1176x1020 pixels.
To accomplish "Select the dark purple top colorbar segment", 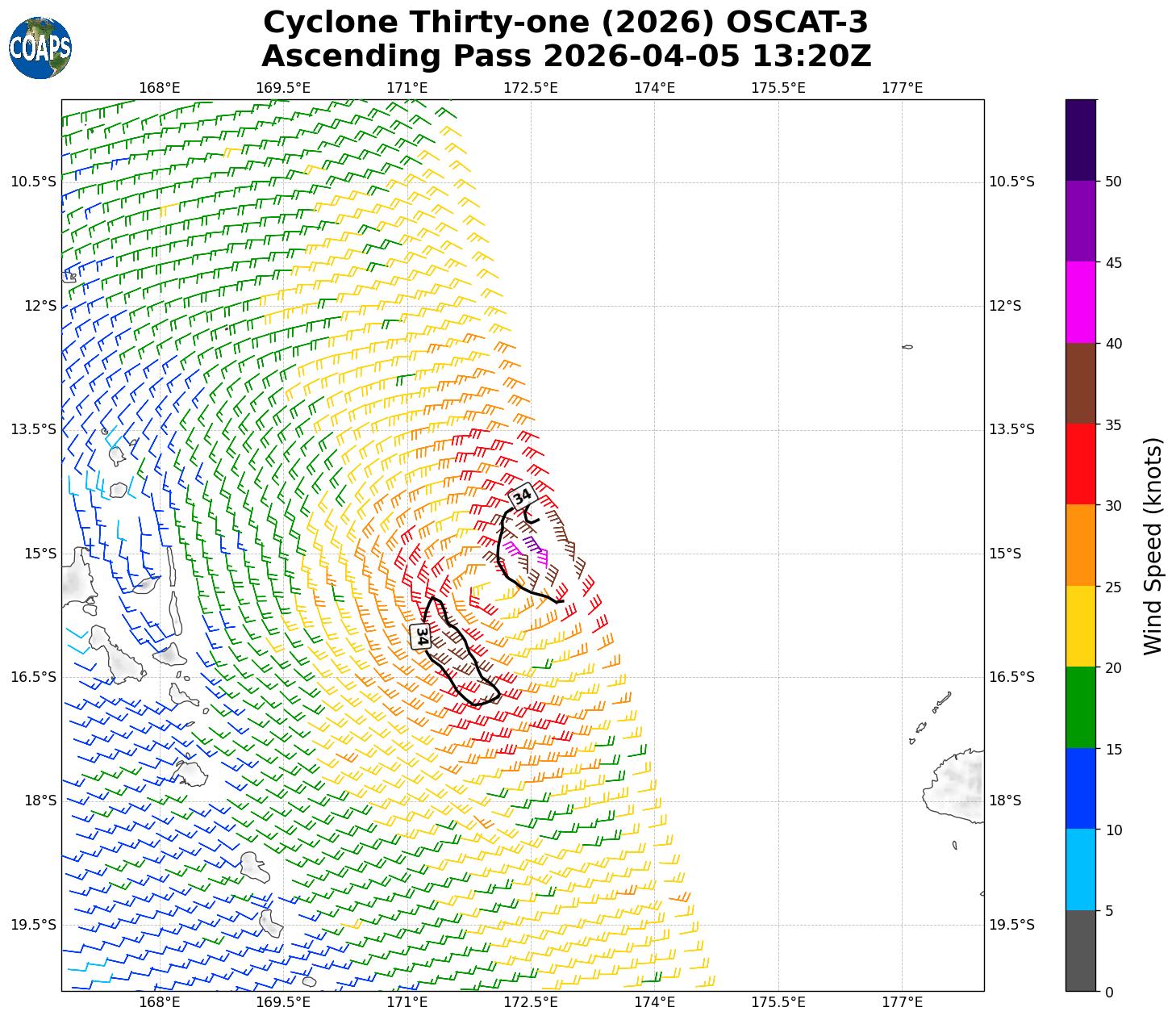I will [x=1080, y=140].
